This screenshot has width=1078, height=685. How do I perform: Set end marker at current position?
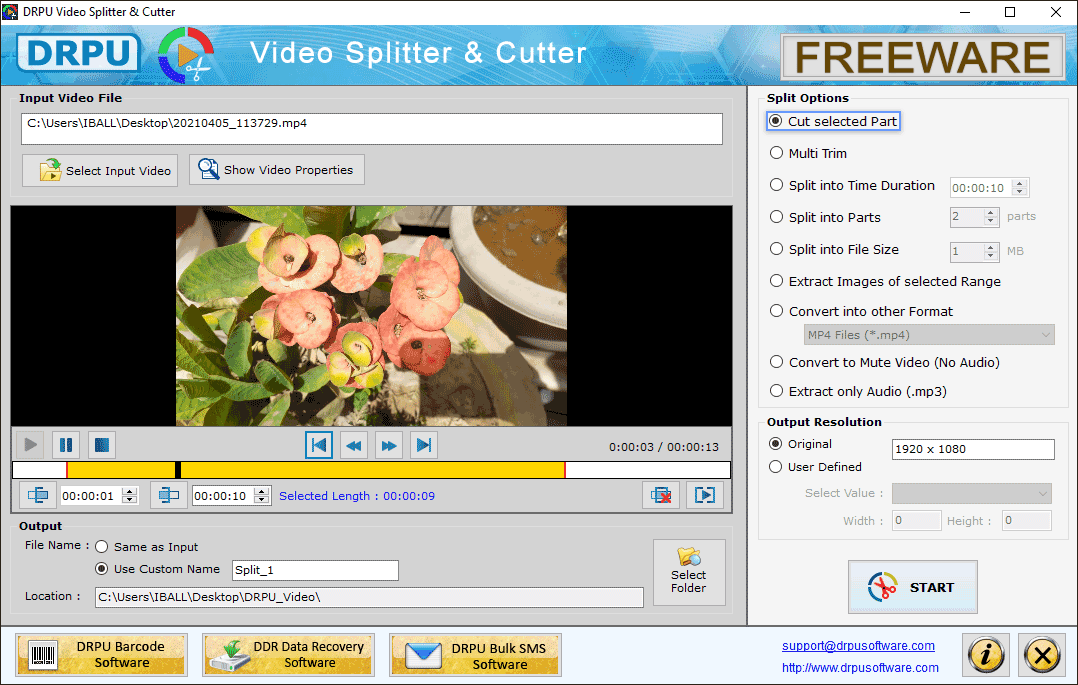pos(169,495)
